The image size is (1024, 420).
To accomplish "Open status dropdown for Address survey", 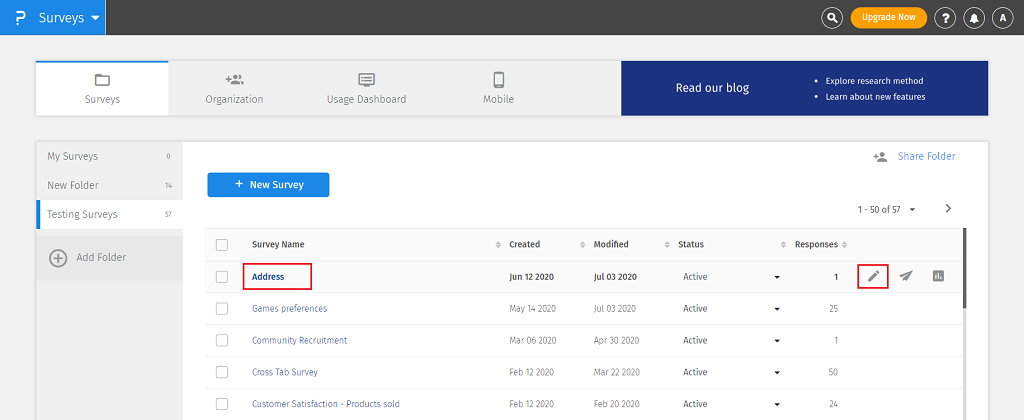I will tap(777, 277).
